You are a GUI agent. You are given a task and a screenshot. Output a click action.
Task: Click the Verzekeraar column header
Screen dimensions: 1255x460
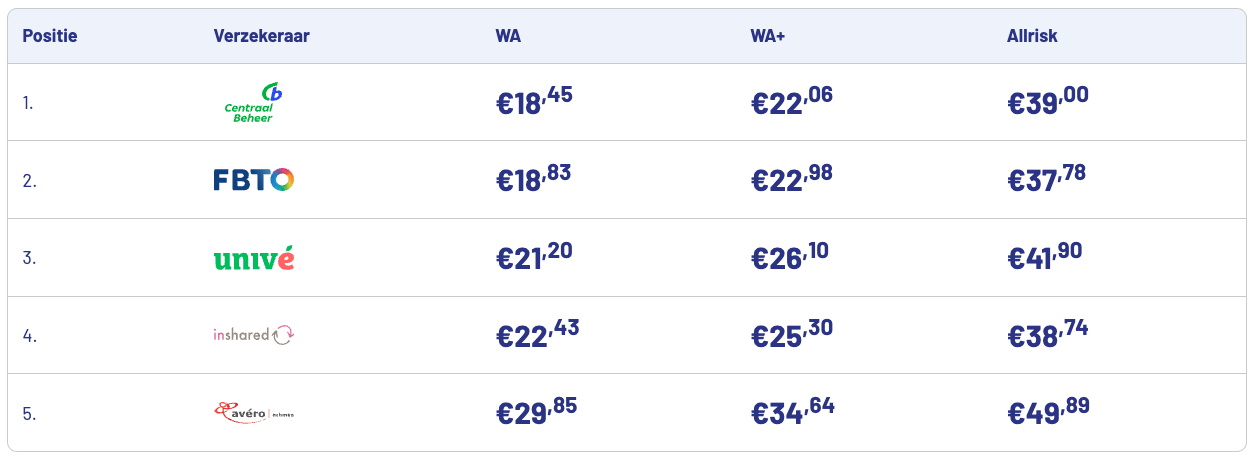261,36
